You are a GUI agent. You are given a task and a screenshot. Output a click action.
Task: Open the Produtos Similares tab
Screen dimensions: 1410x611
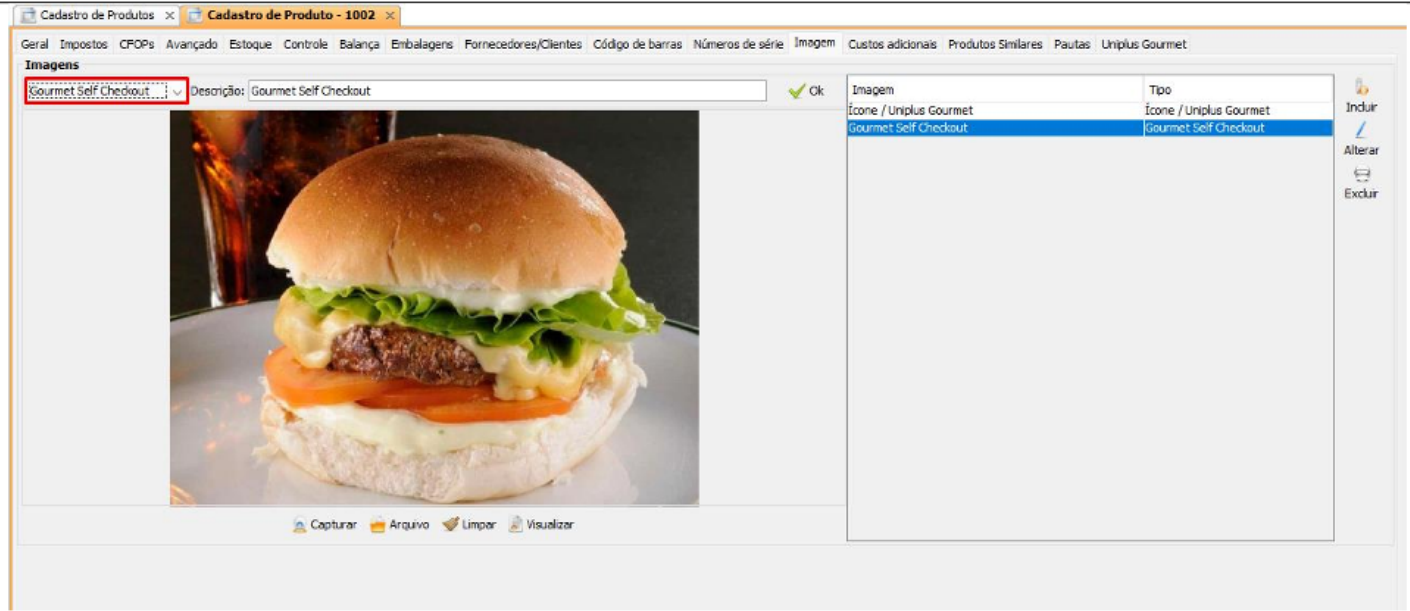coord(995,45)
